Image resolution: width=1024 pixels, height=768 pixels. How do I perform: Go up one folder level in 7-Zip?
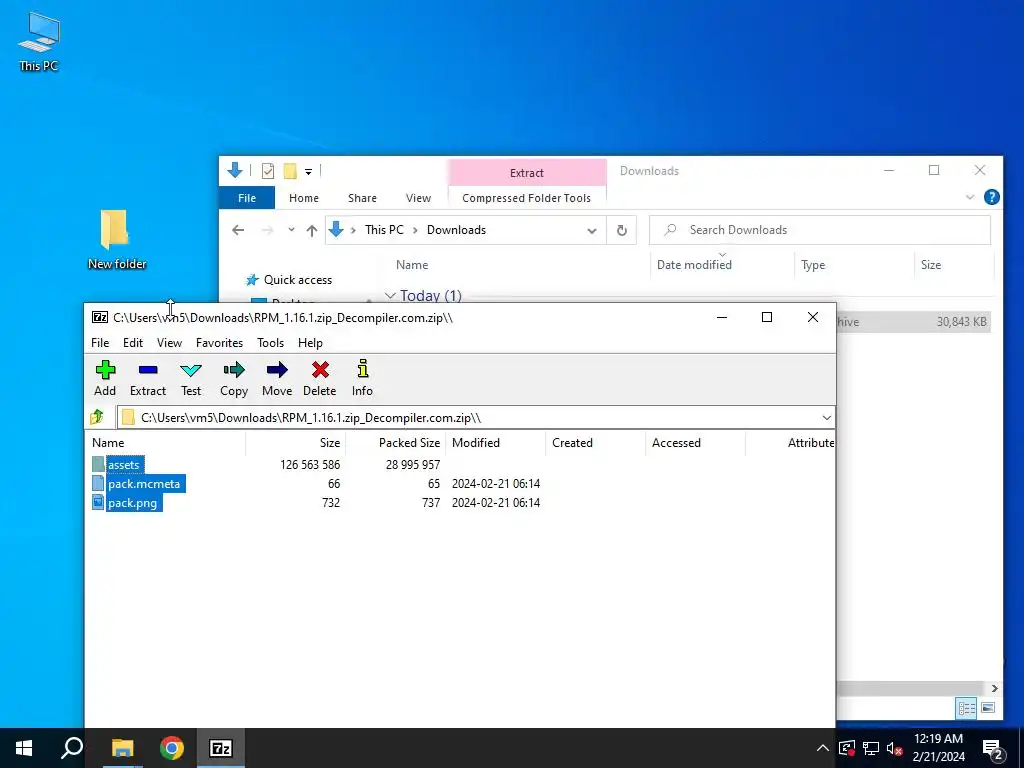(x=97, y=417)
